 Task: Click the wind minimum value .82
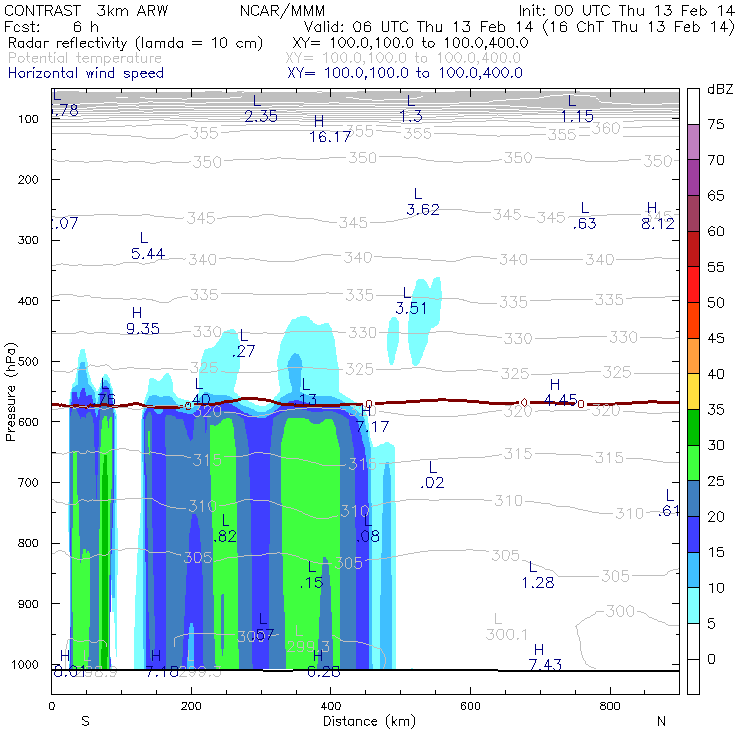point(225,537)
